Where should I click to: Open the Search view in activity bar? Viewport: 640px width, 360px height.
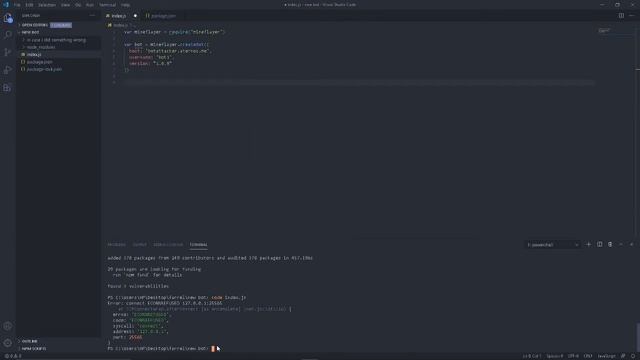click(x=8, y=35)
